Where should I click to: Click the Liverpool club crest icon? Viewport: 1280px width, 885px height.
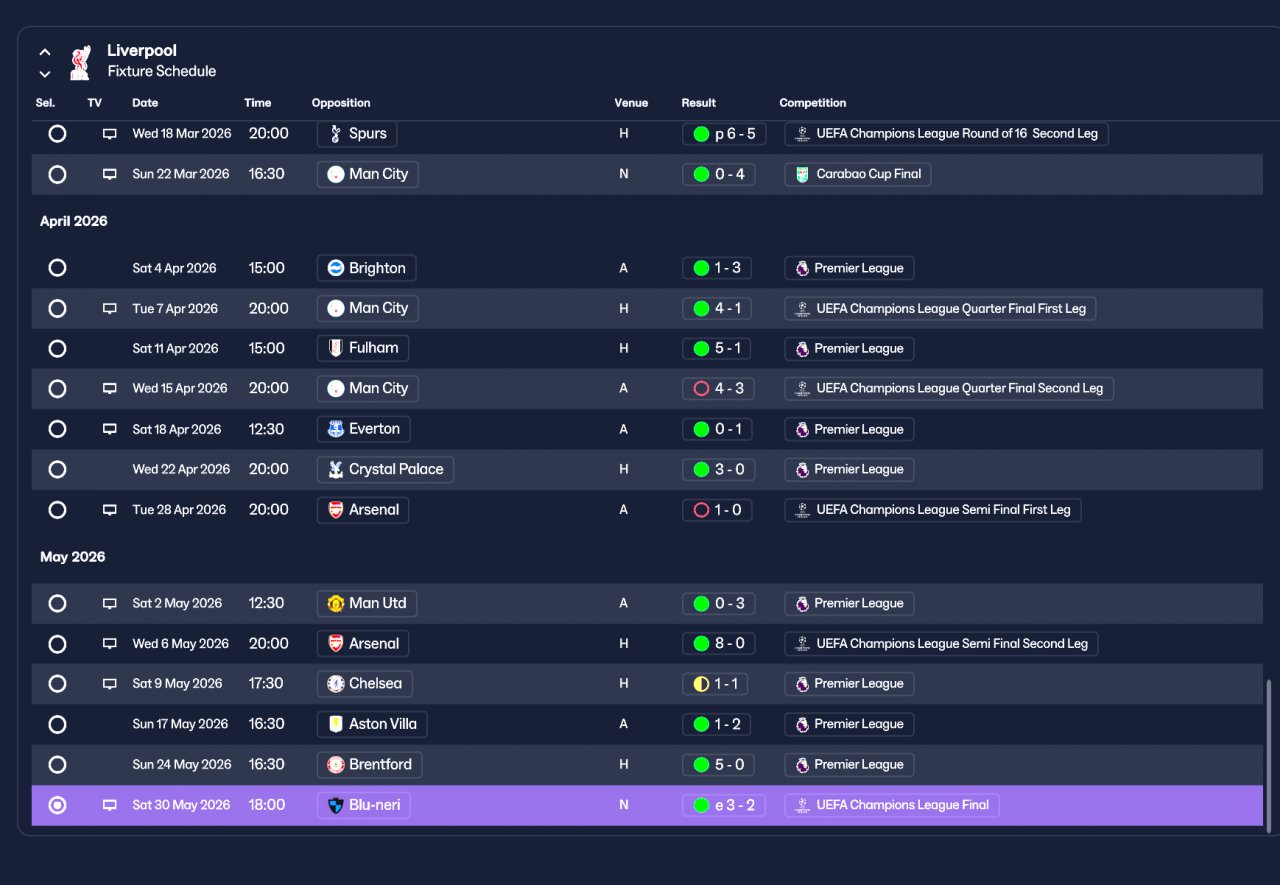[80, 61]
